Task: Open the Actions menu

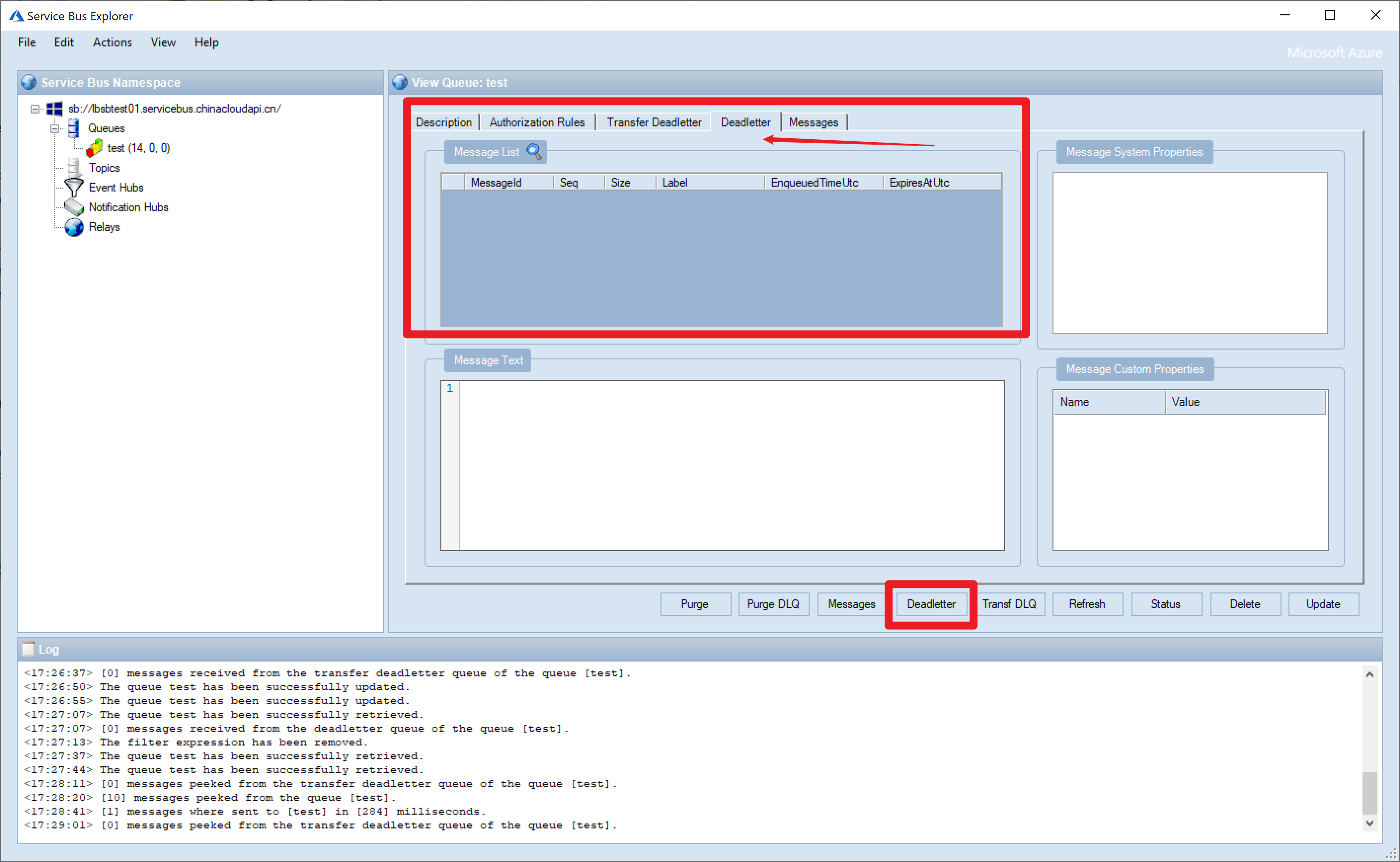Action: click(x=112, y=42)
